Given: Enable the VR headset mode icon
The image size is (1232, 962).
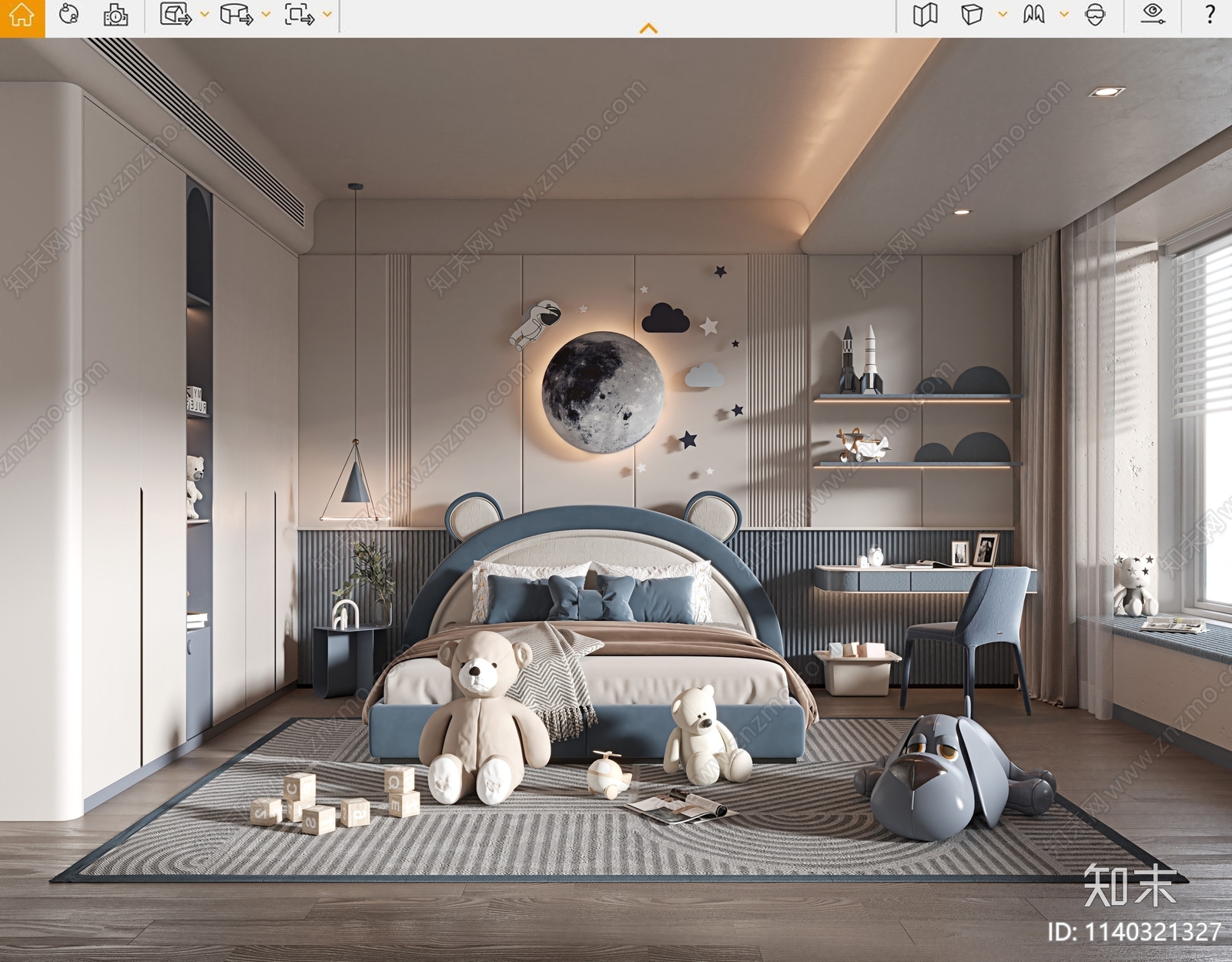Looking at the screenshot, I should coord(1095,14).
